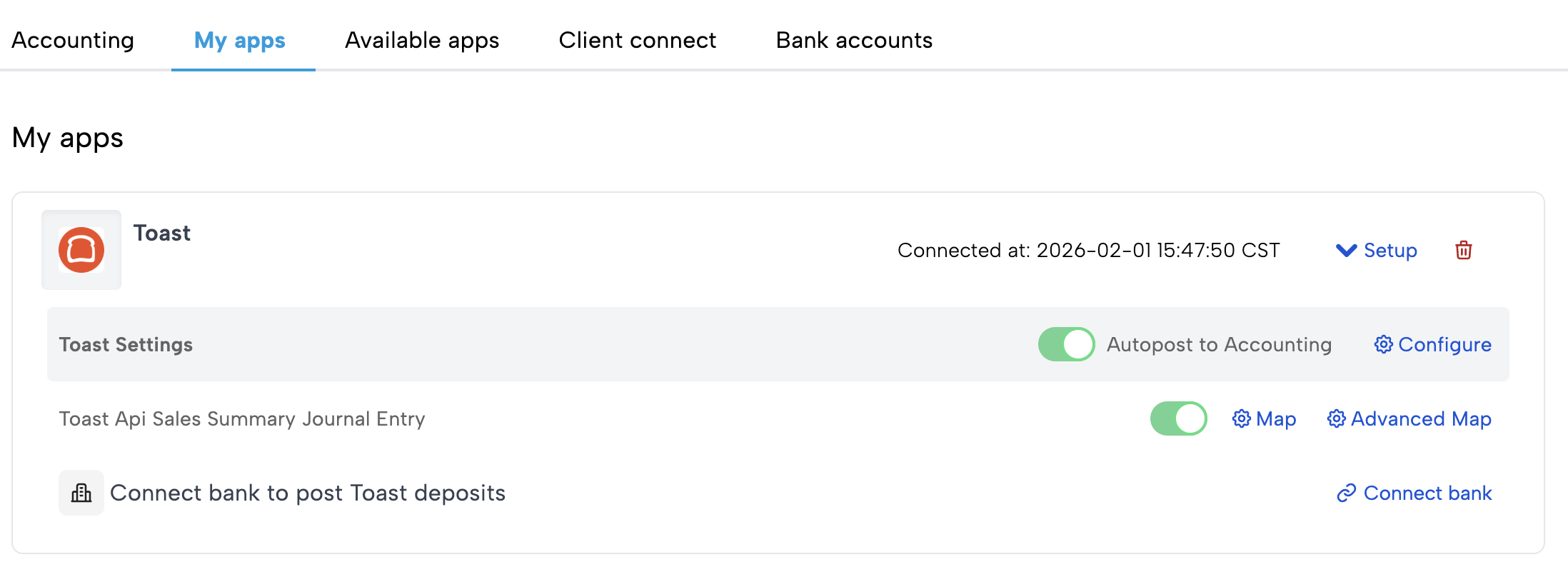Click the Toast Api Sales Summary Journal Entry label

(242, 418)
